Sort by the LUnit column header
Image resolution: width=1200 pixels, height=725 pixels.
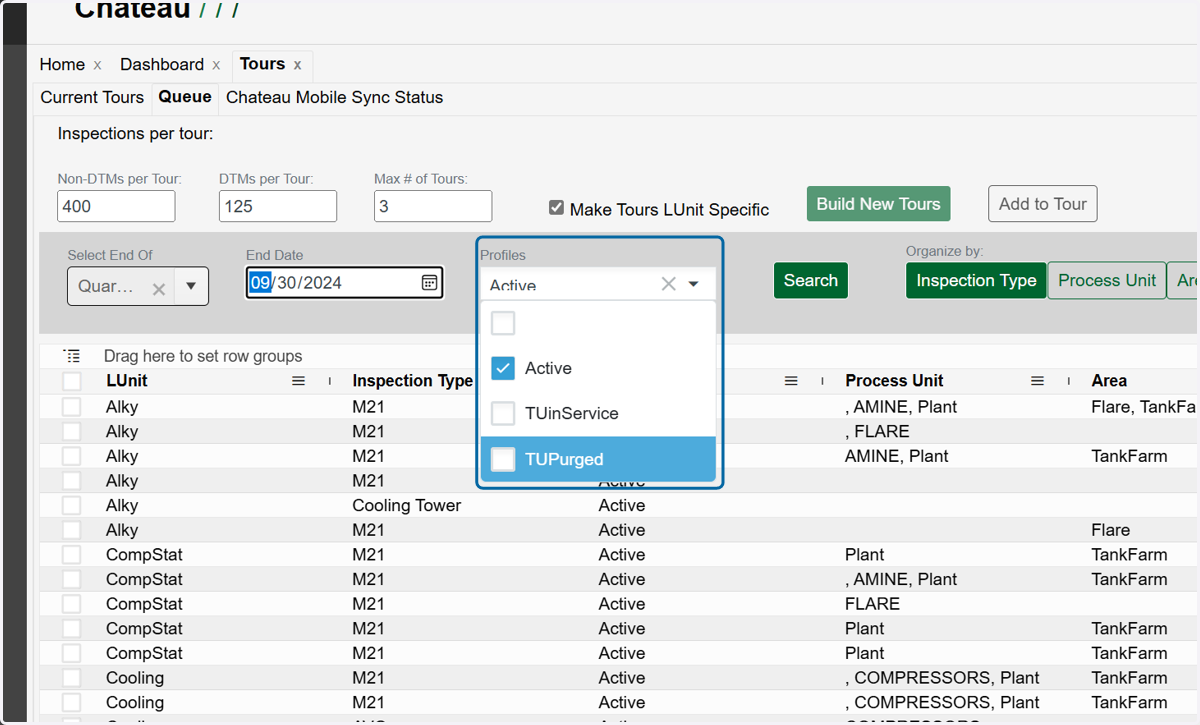[127, 381]
